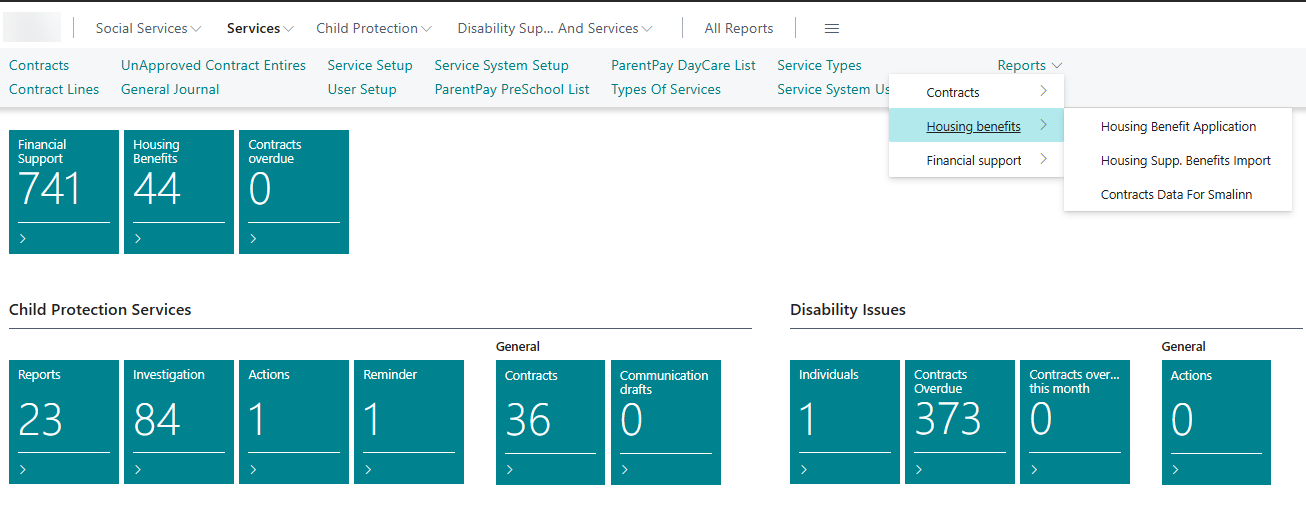Expand the Contracts submenu arrow in Reports
The height and width of the screenshot is (505, 1306).
(x=1043, y=92)
